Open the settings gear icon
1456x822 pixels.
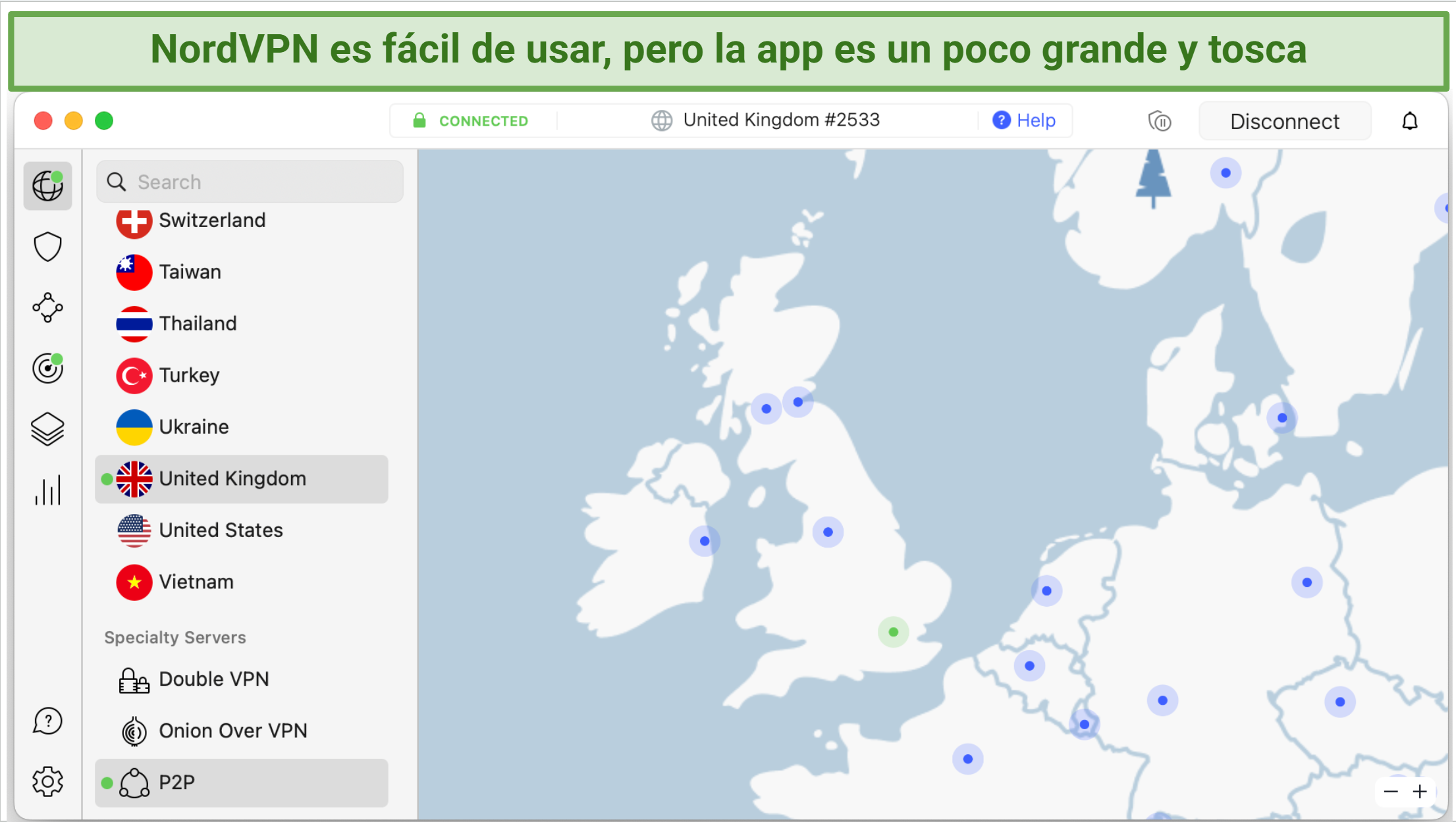[x=47, y=782]
